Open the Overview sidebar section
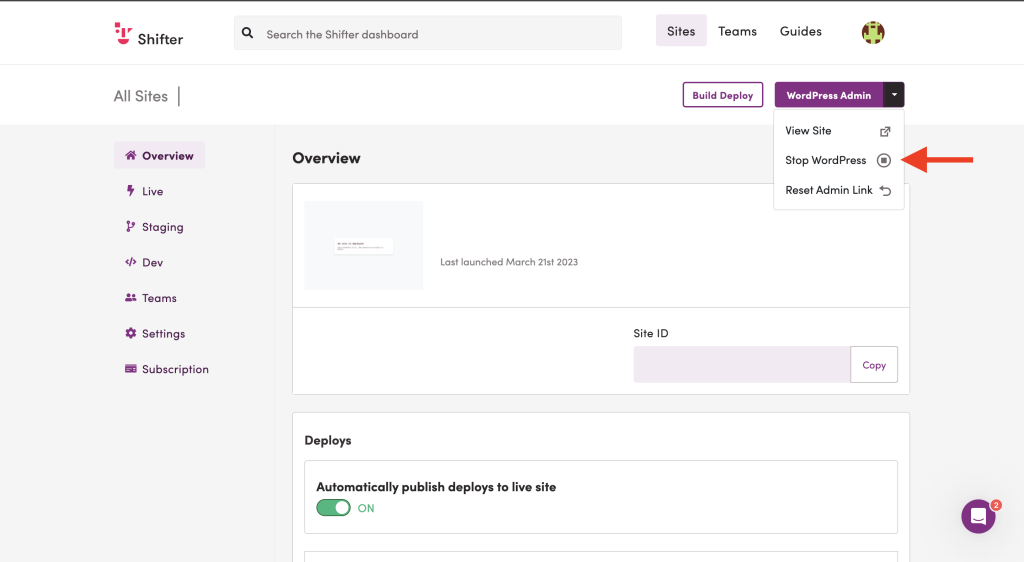Image resolution: width=1024 pixels, height=562 pixels. click(x=159, y=155)
